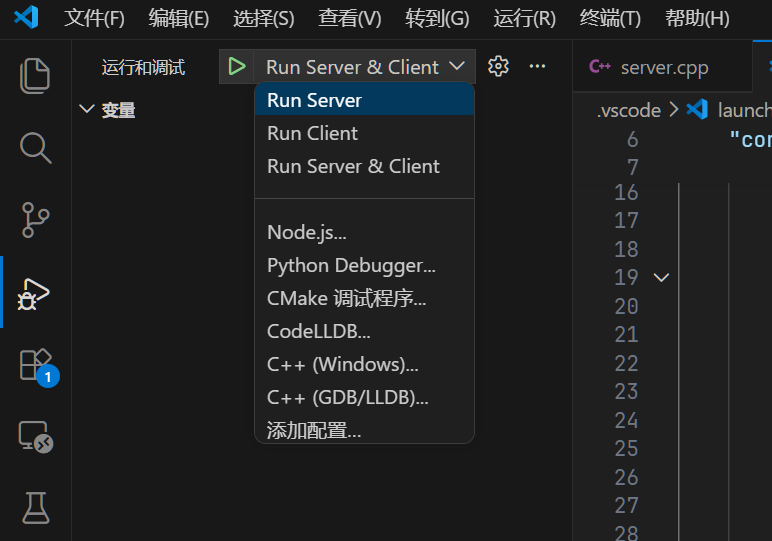Click the 变量 section header label
The height and width of the screenshot is (541, 772).
(x=118, y=109)
